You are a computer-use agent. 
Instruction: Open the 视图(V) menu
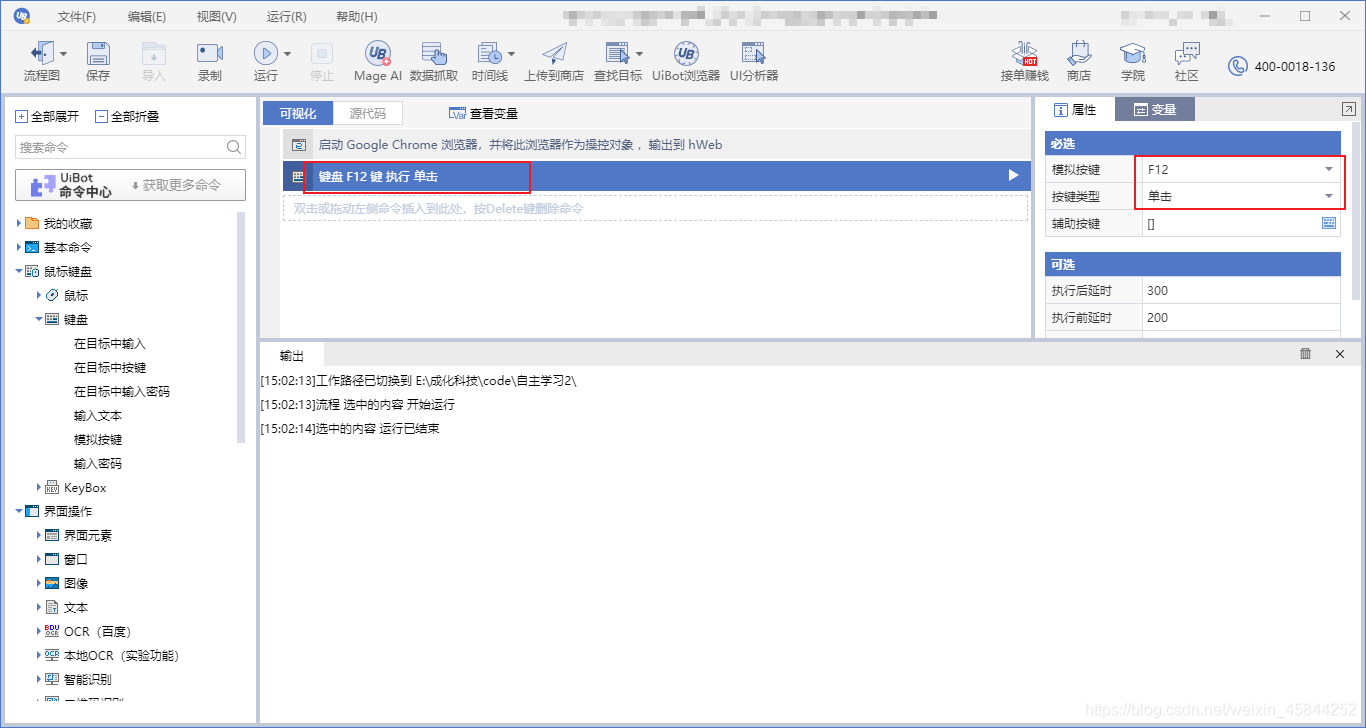click(x=217, y=17)
